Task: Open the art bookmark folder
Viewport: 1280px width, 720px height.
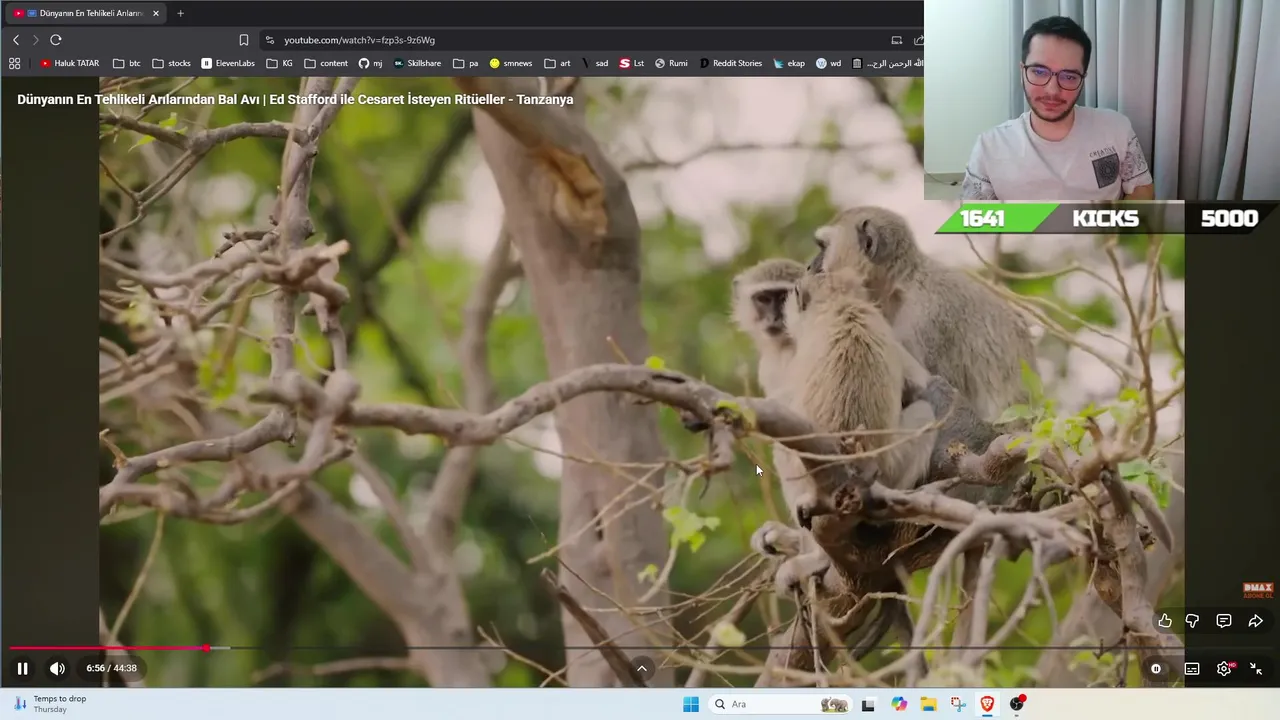Action: (x=558, y=63)
